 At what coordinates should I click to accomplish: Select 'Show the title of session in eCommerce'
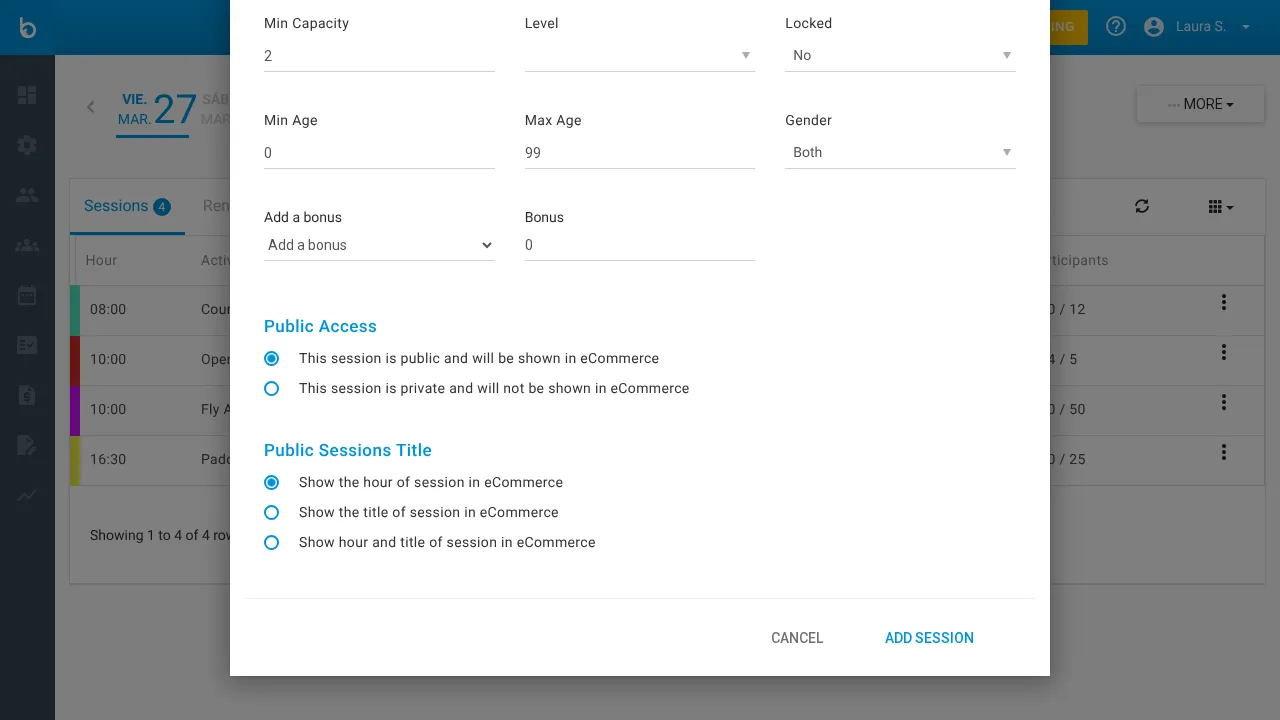click(x=271, y=512)
